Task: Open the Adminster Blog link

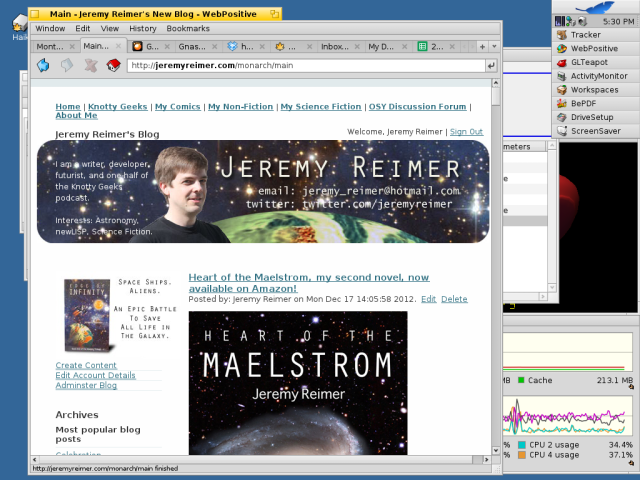Action: tap(86, 385)
